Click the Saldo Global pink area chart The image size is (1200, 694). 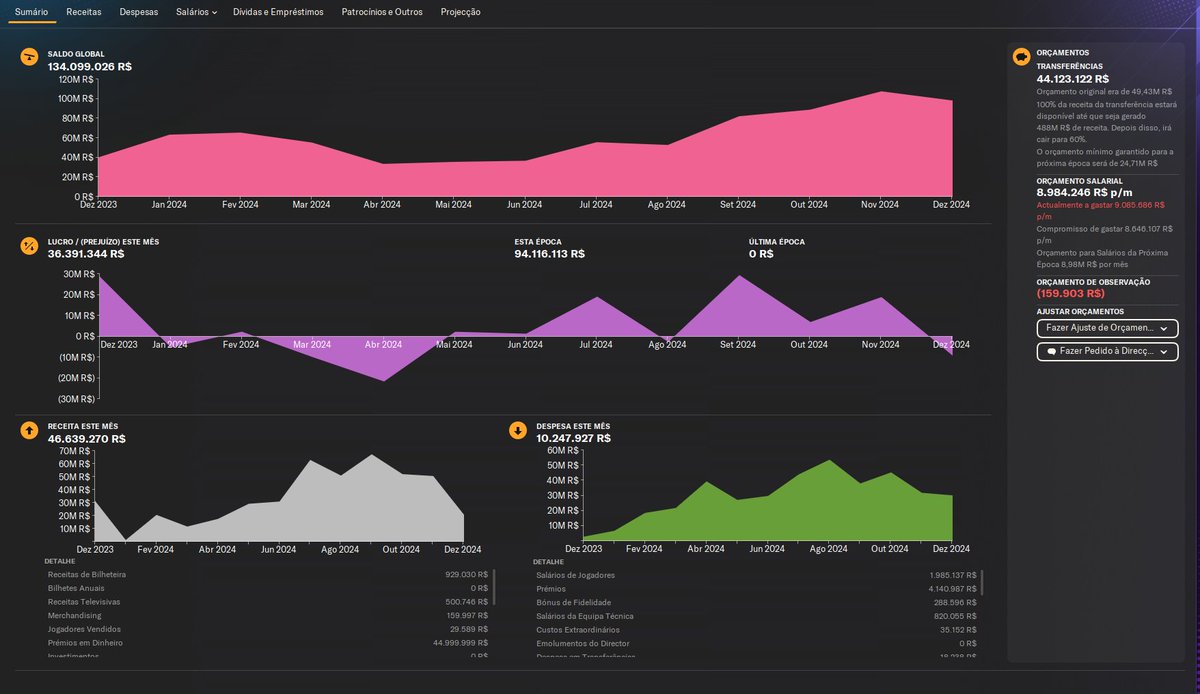coord(525,145)
